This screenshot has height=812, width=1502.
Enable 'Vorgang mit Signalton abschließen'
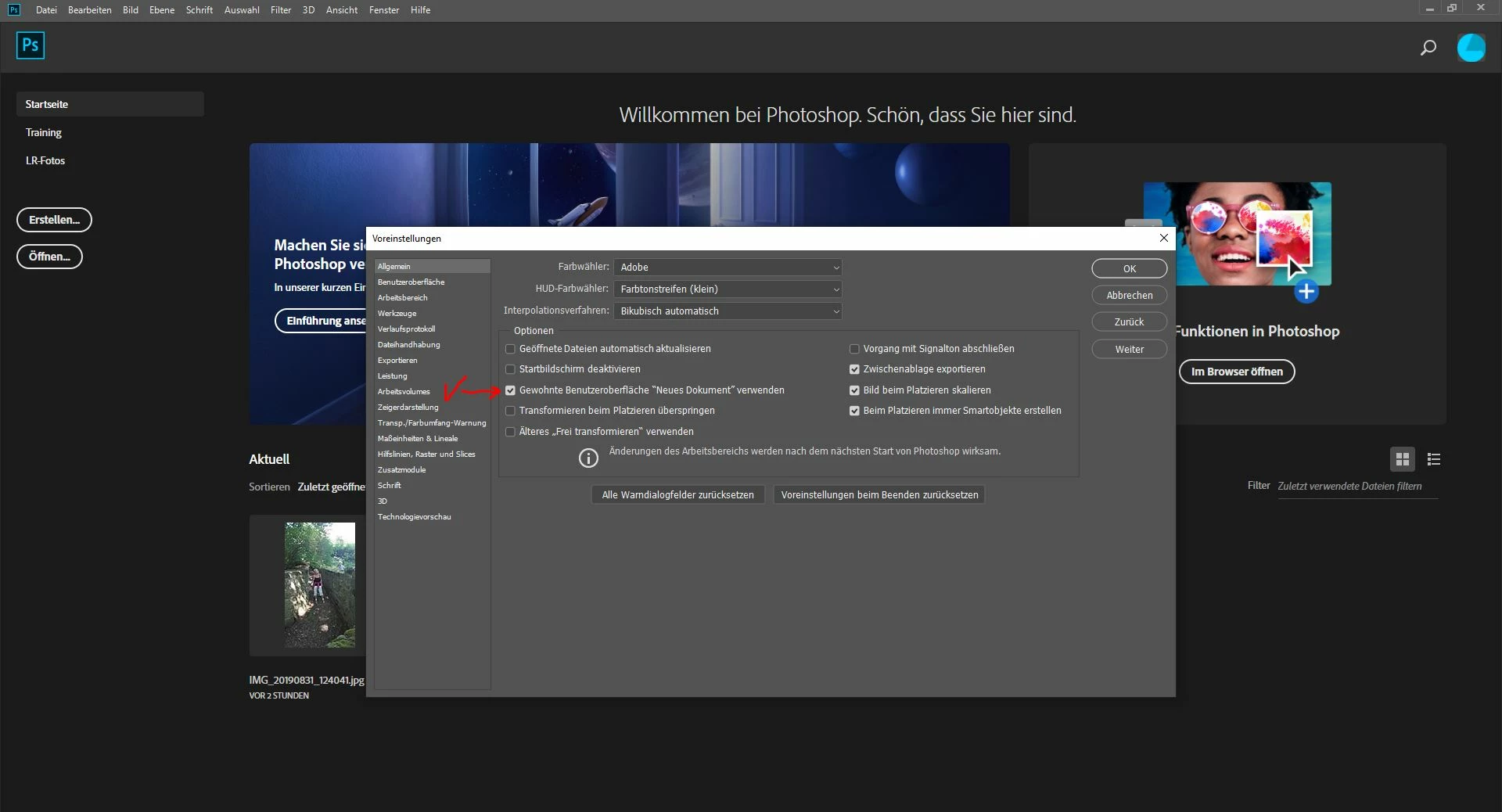pos(854,349)
